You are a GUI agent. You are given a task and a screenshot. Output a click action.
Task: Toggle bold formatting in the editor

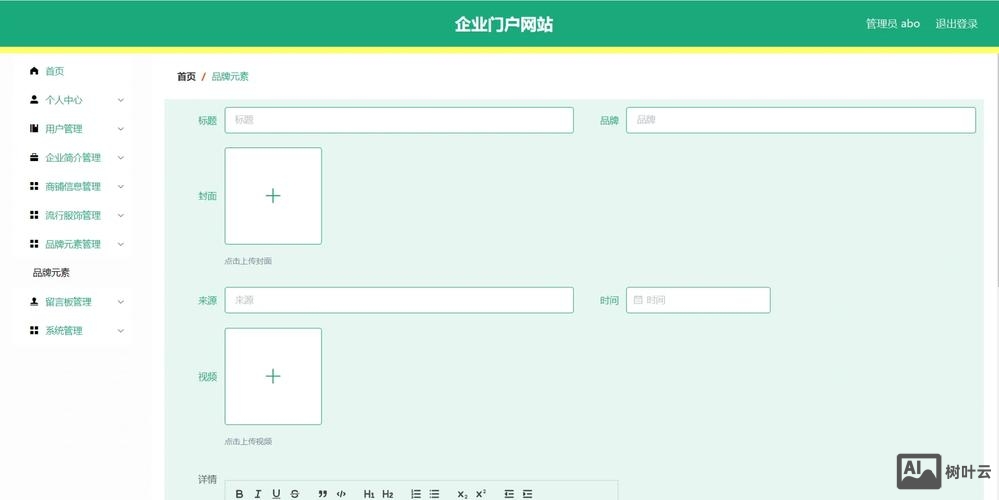[x=240, y=494]
